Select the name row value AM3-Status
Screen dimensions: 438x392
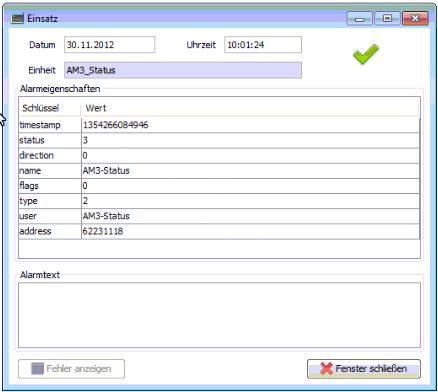pos(250,171)
